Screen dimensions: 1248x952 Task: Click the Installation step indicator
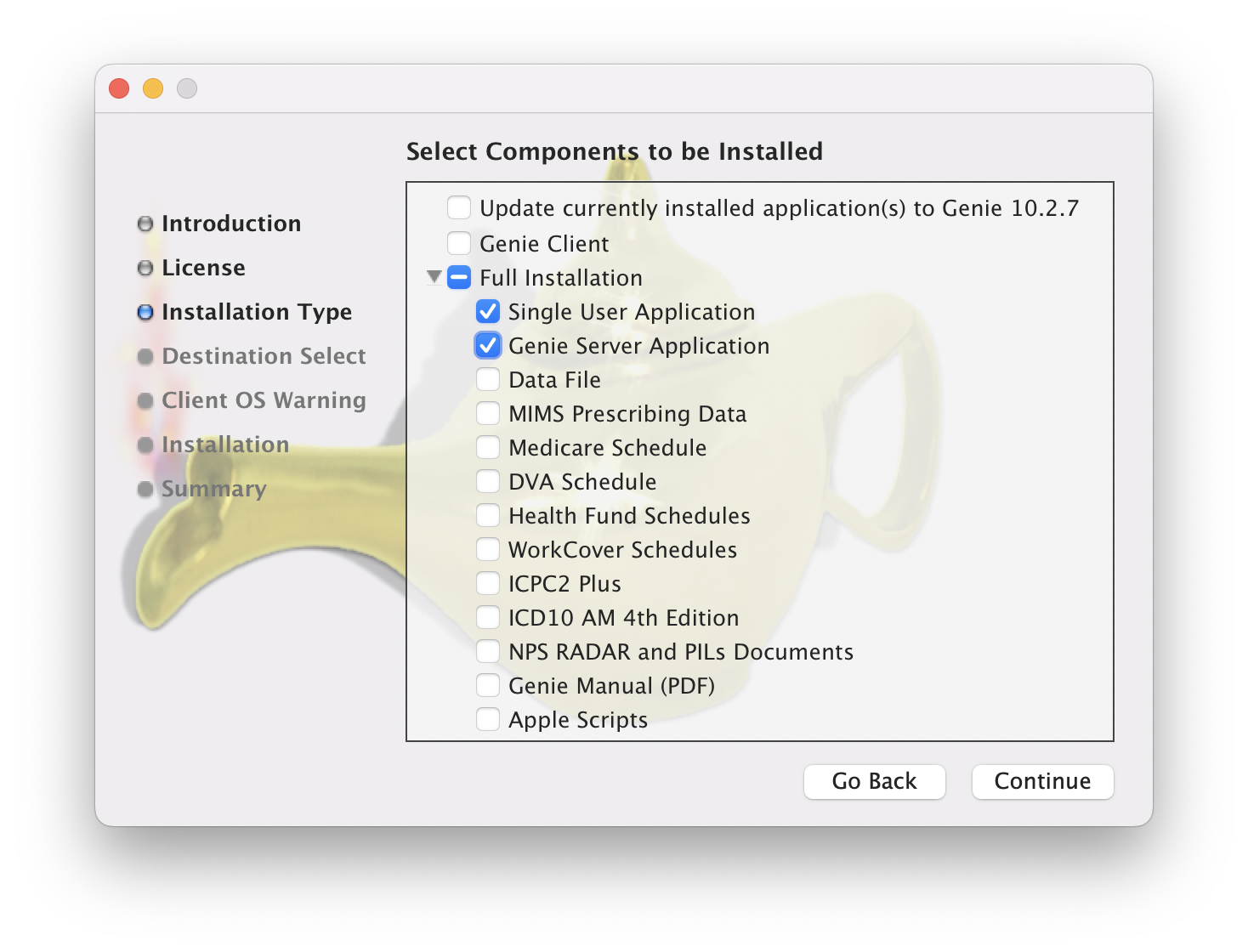(225, 445)
